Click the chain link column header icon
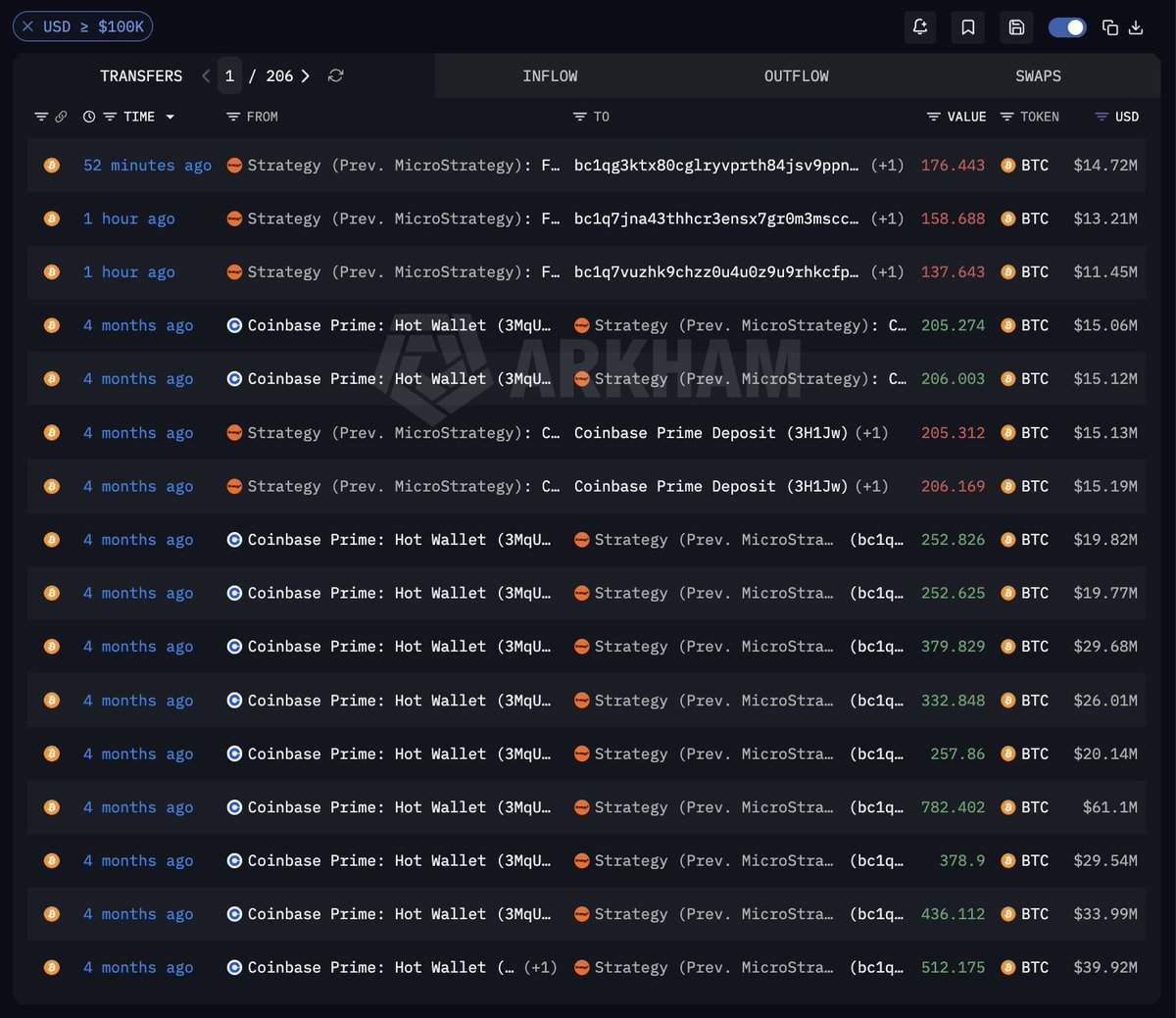 pos(61,117)
